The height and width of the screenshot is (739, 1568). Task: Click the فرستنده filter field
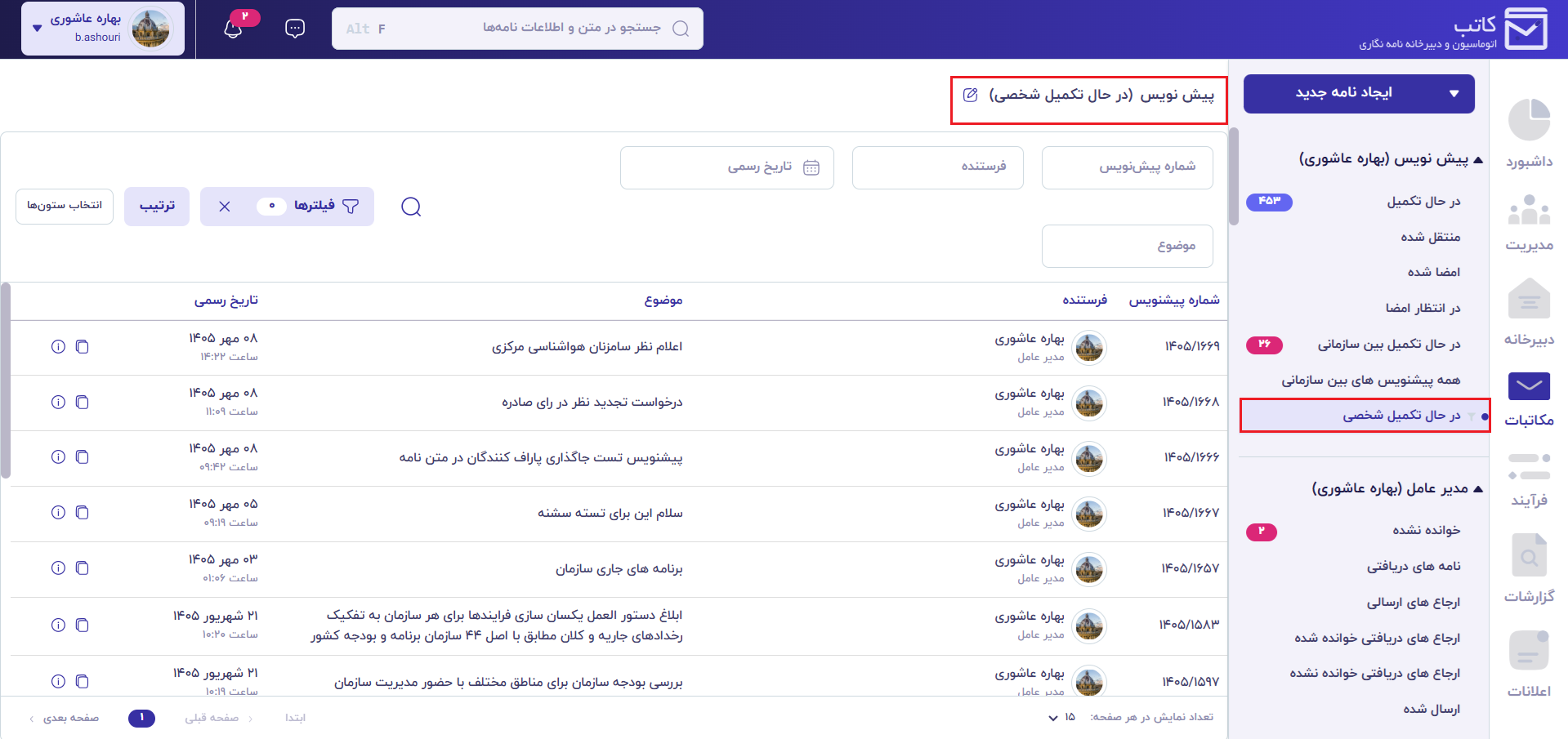point(938,167)
